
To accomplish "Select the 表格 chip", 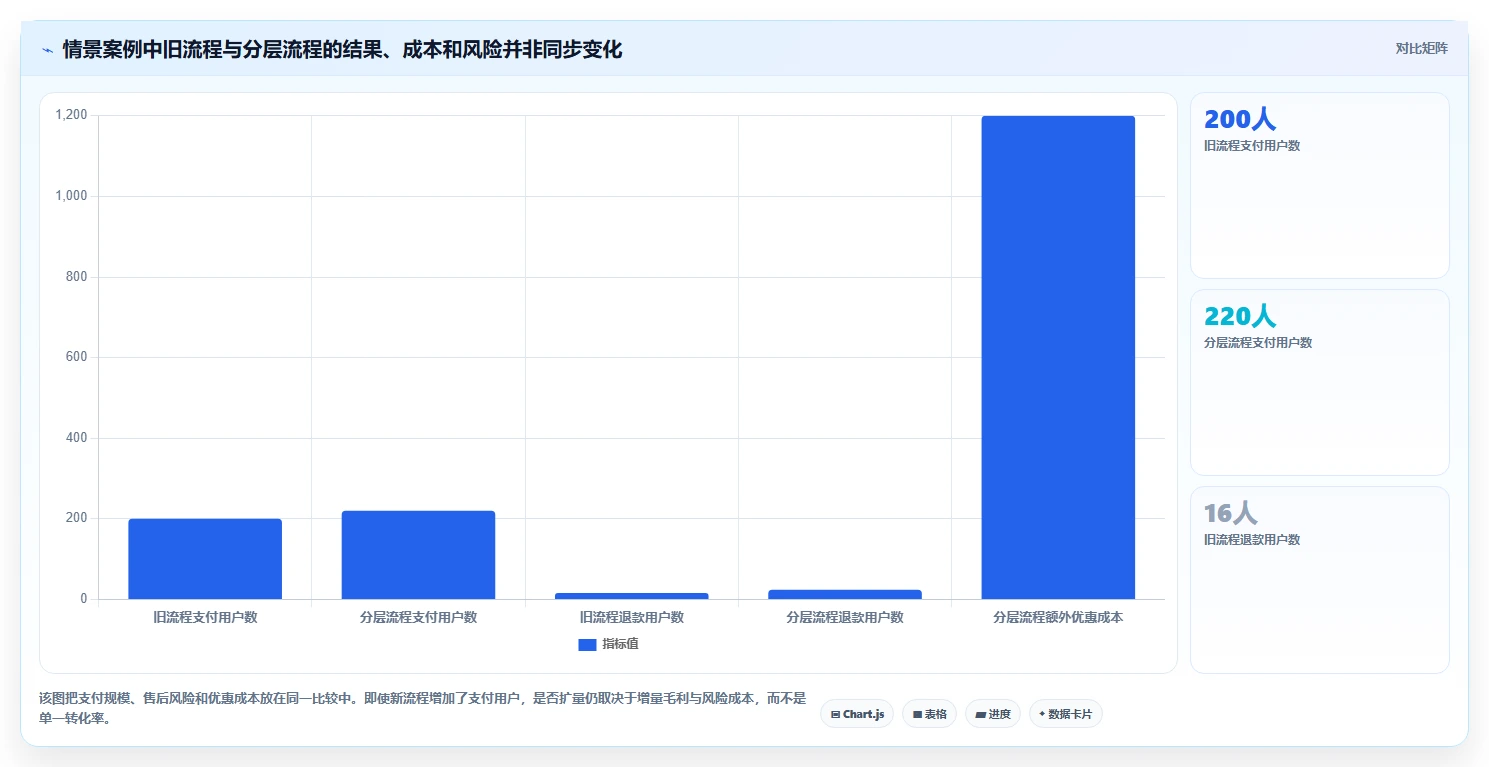I will 929,714.
